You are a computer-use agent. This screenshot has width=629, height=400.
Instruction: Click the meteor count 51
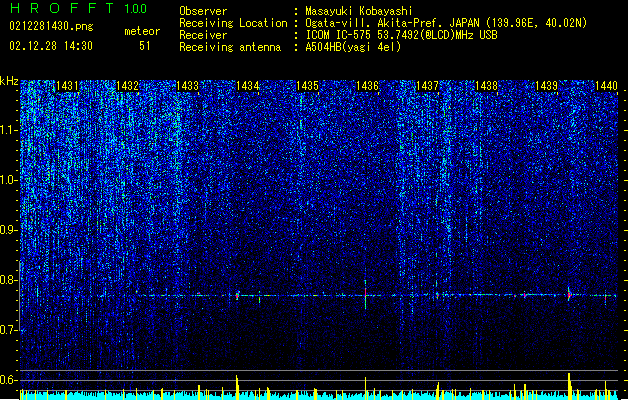coord(145,46)
